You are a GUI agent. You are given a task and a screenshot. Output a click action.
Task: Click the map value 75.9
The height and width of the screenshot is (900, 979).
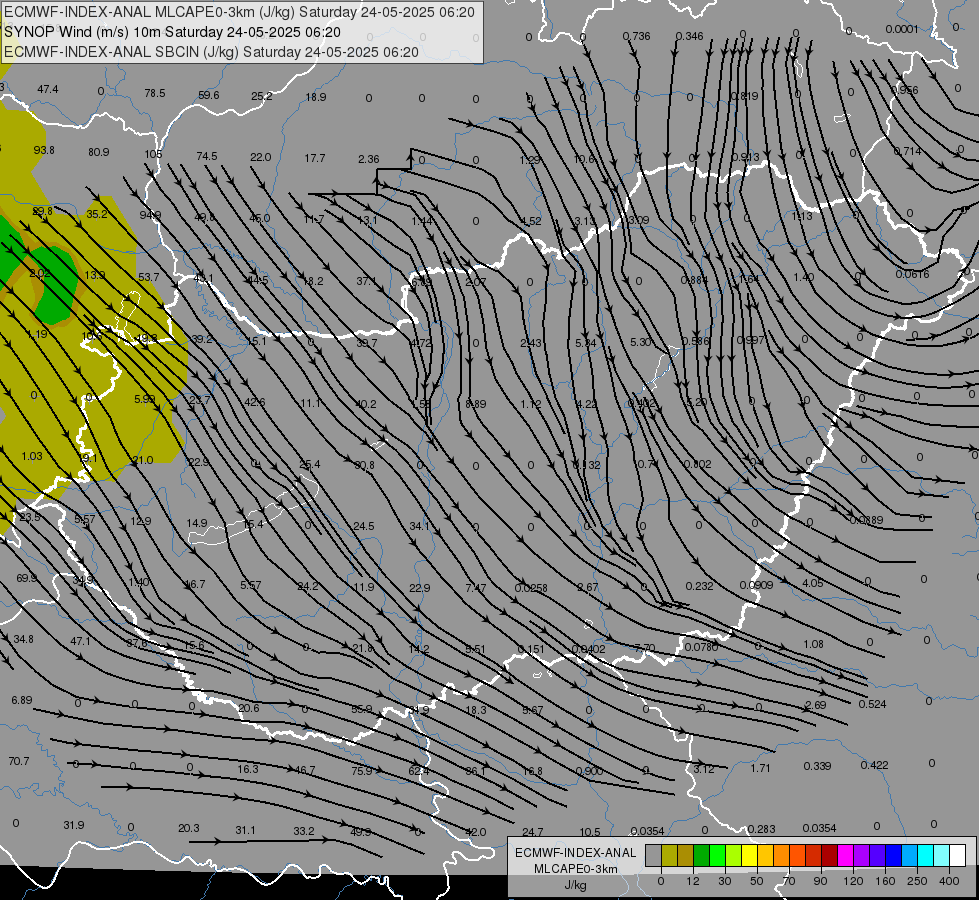click(362, 771)
